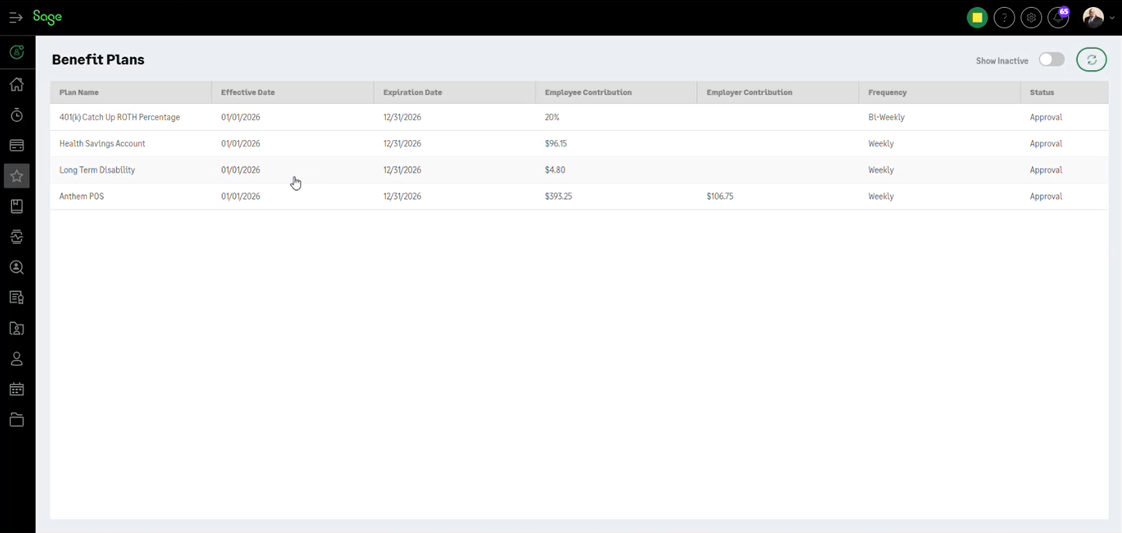Open the pay card icon in sidebar
This screenshot has width=1122, height=533.
point(17,146)
